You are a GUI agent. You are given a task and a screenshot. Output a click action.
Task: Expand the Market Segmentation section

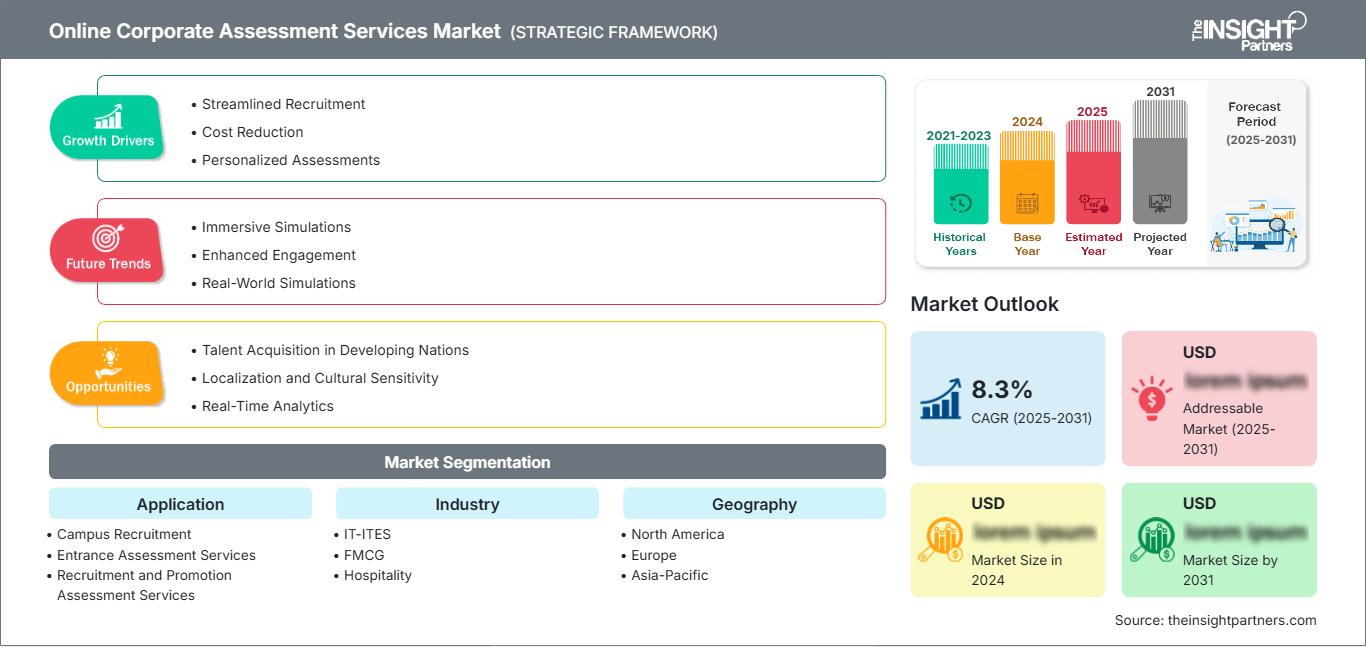(x=466, y=461)
